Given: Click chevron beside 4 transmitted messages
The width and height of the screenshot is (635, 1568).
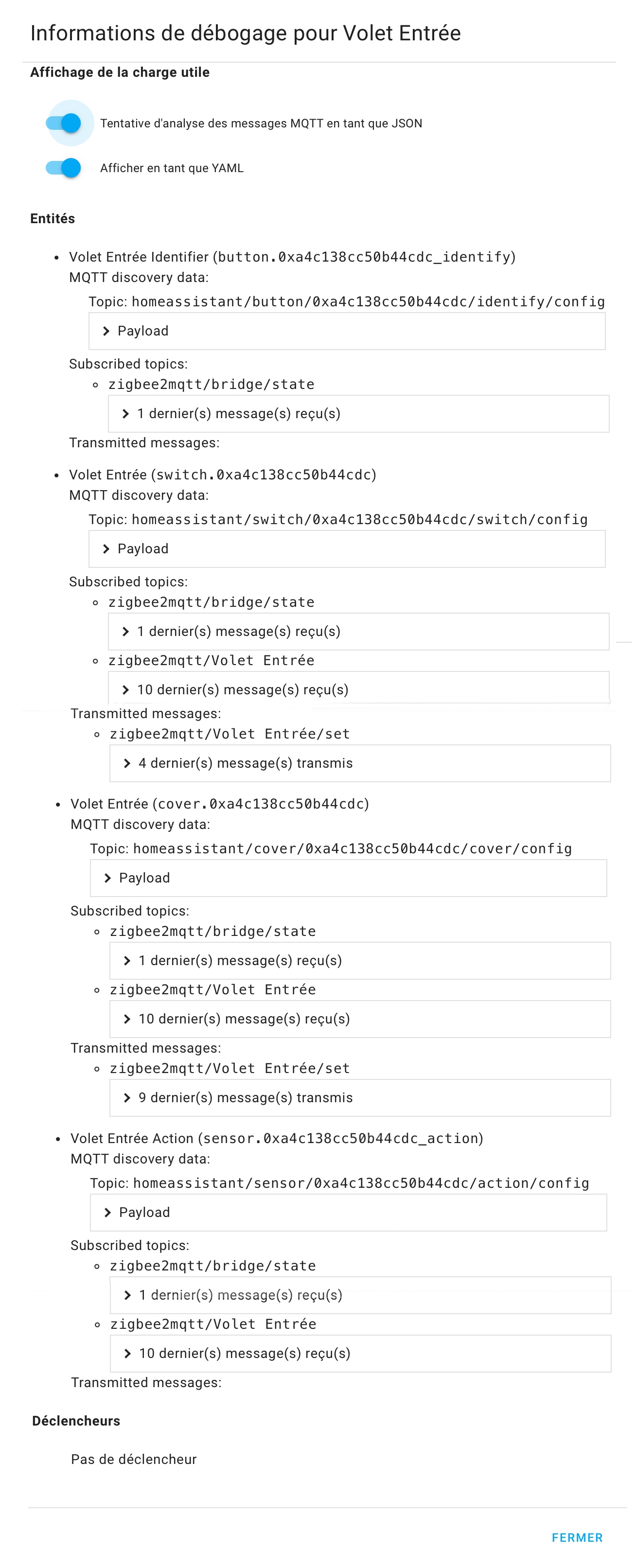Looking at the screenshot, I should pyautogui.click(x=126, y=763).
